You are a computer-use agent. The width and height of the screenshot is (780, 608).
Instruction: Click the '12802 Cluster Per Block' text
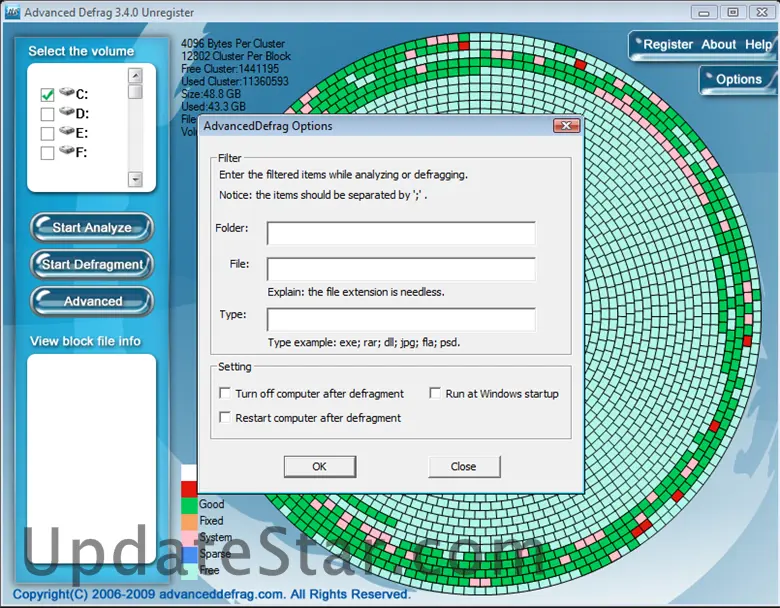point(236,56)
